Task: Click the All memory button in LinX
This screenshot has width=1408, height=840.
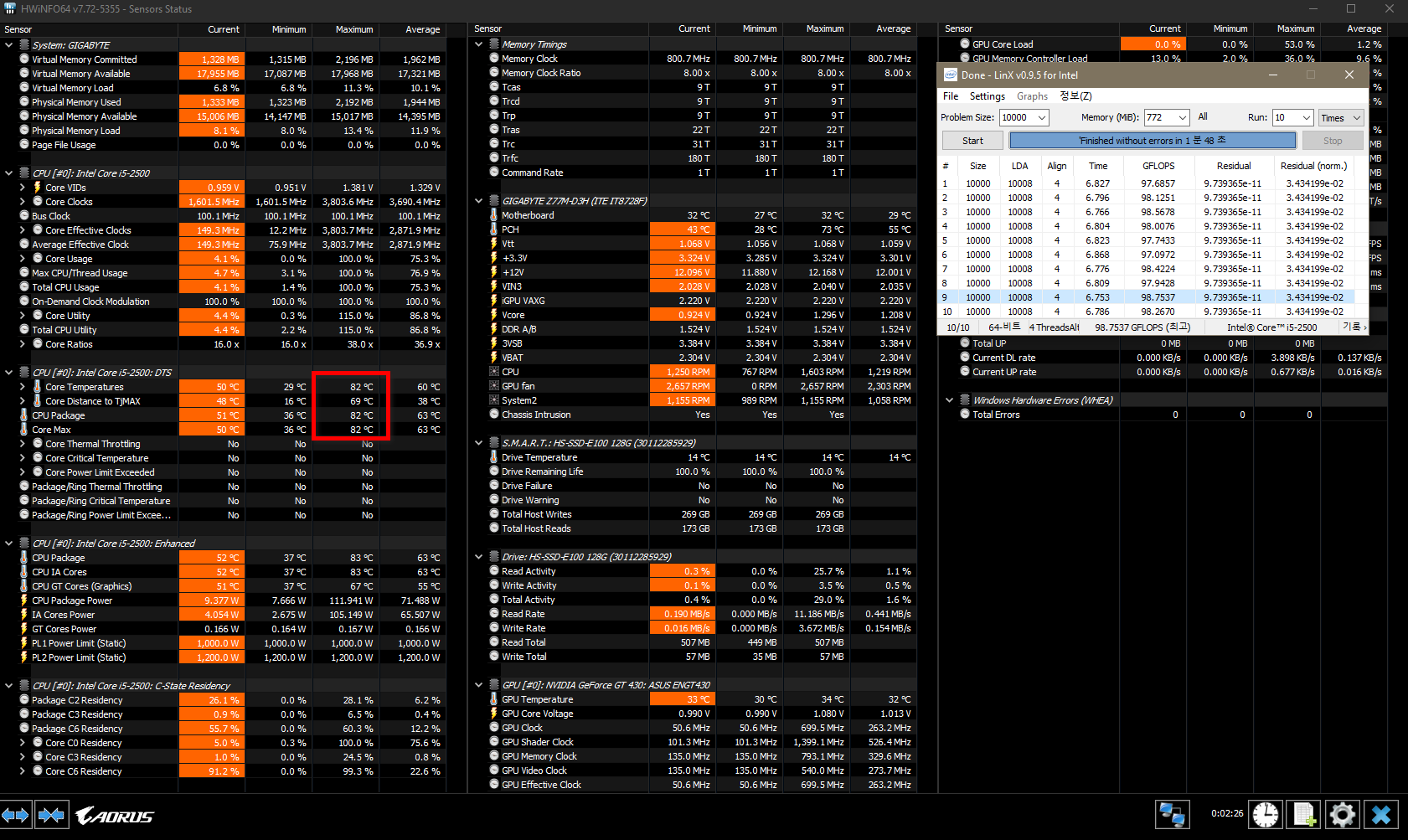Action: pos(1203,117)
